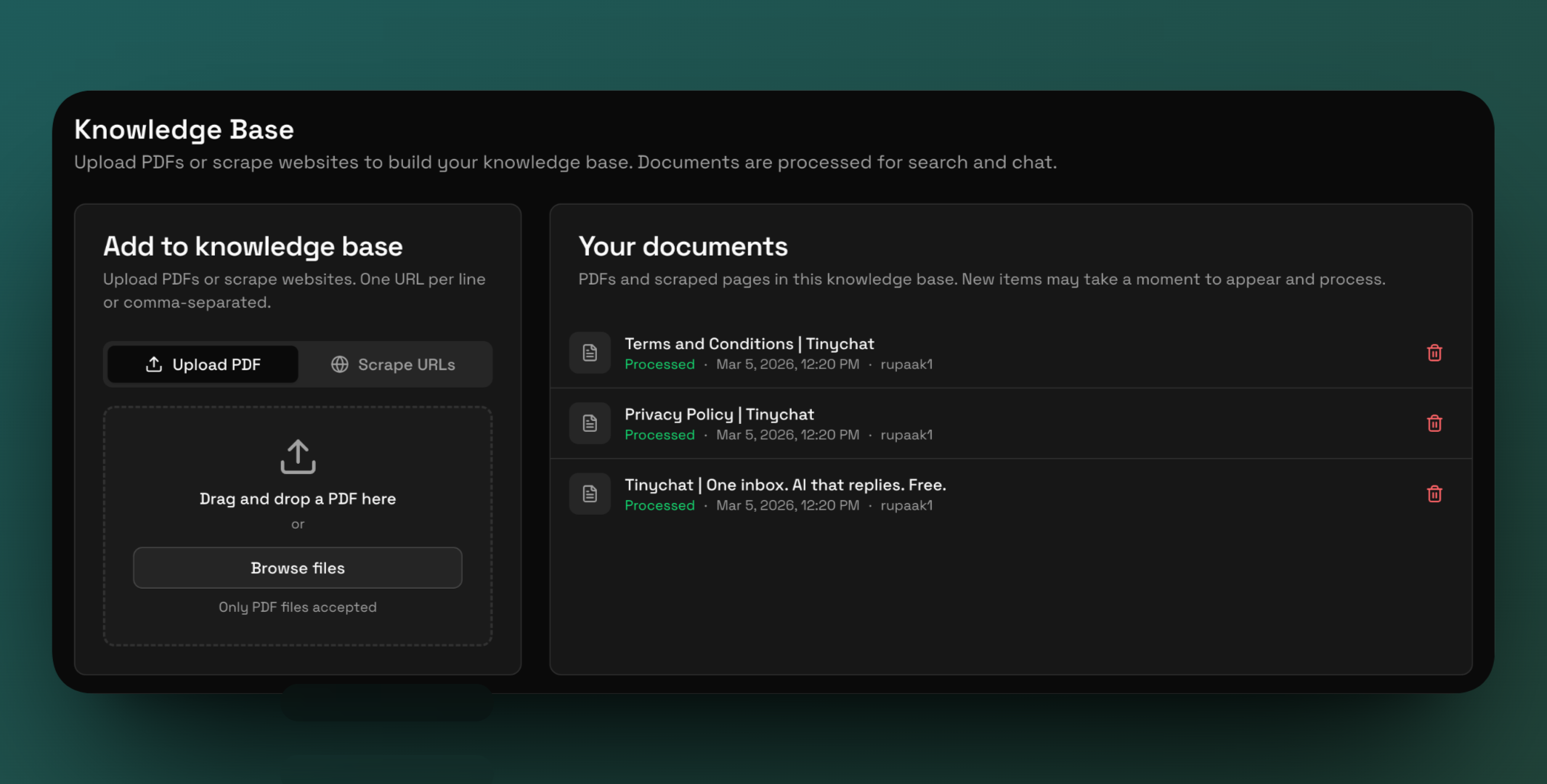Screen dimensions: 1547x784
Task: Open 'Tinychat | One inbox' document title
Action: click(x=784, y=484)
